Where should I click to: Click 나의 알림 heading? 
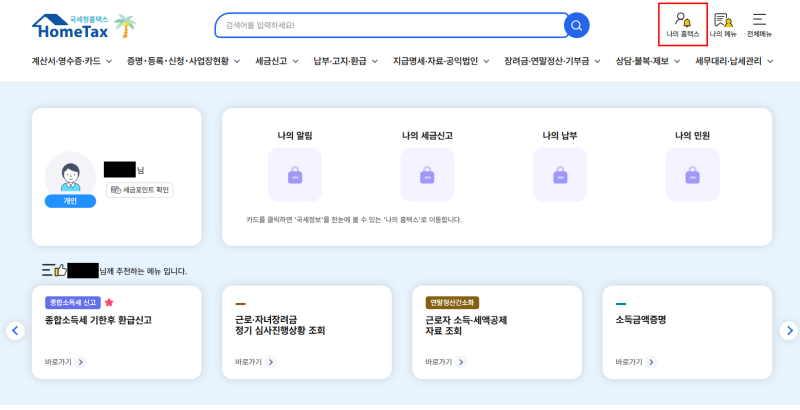pos(295,136)
